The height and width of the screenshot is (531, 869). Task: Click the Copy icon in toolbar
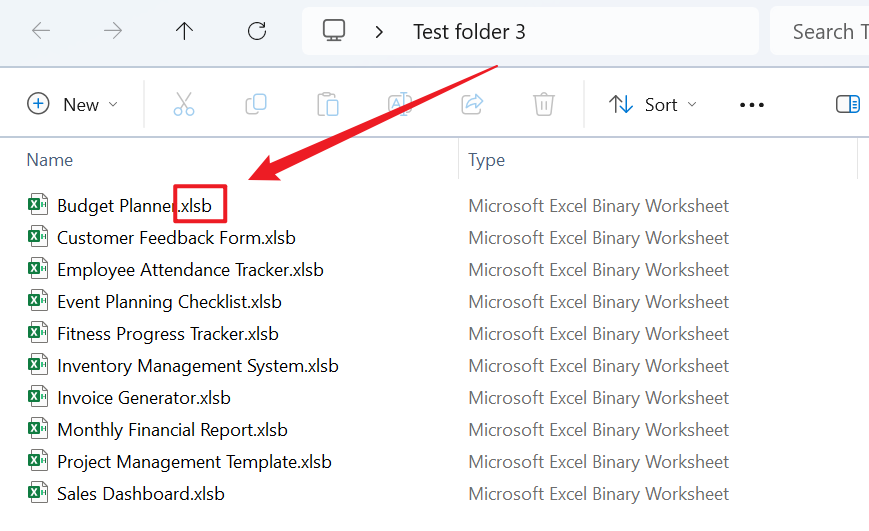256,104
